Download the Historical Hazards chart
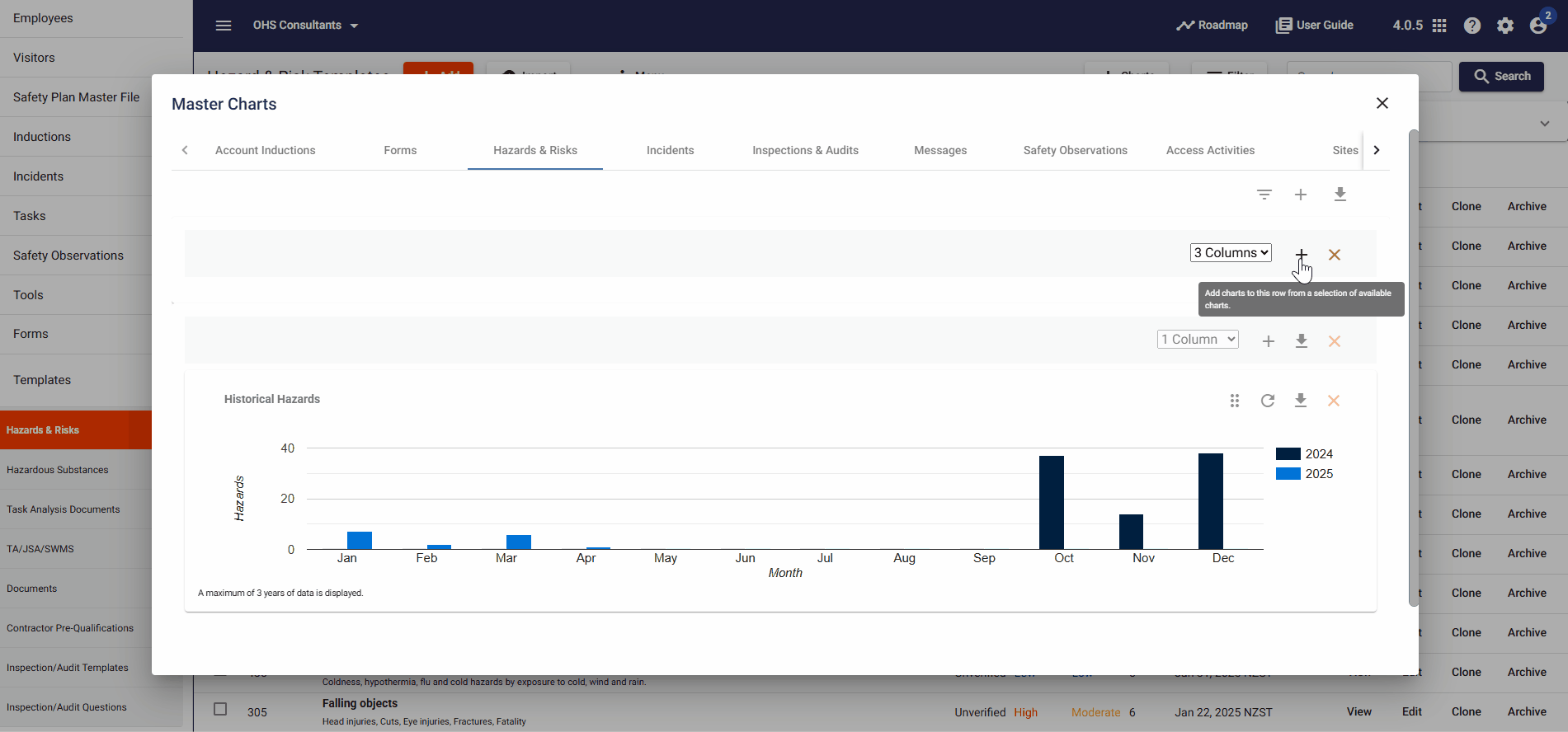Screen dimensions: 1568x732 [x=1301, y=401]
